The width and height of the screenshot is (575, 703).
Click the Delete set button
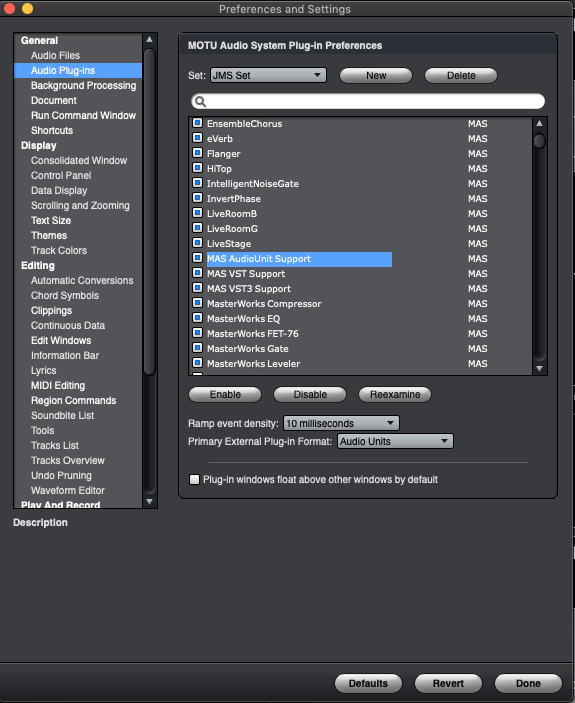[x=461, y=75]
